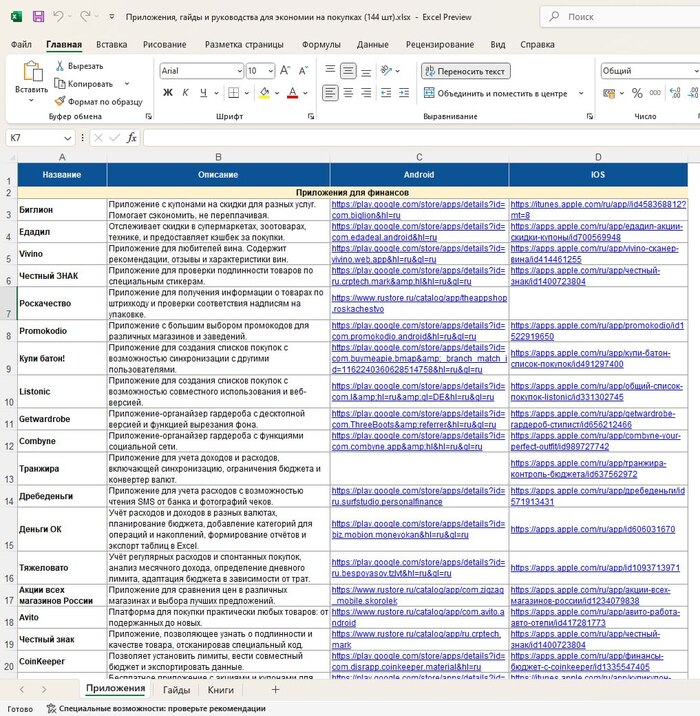Switch to the Гайды sheet tab
Image resolution: width=700 pixels, height=716 pixels.
pos(176,690)
